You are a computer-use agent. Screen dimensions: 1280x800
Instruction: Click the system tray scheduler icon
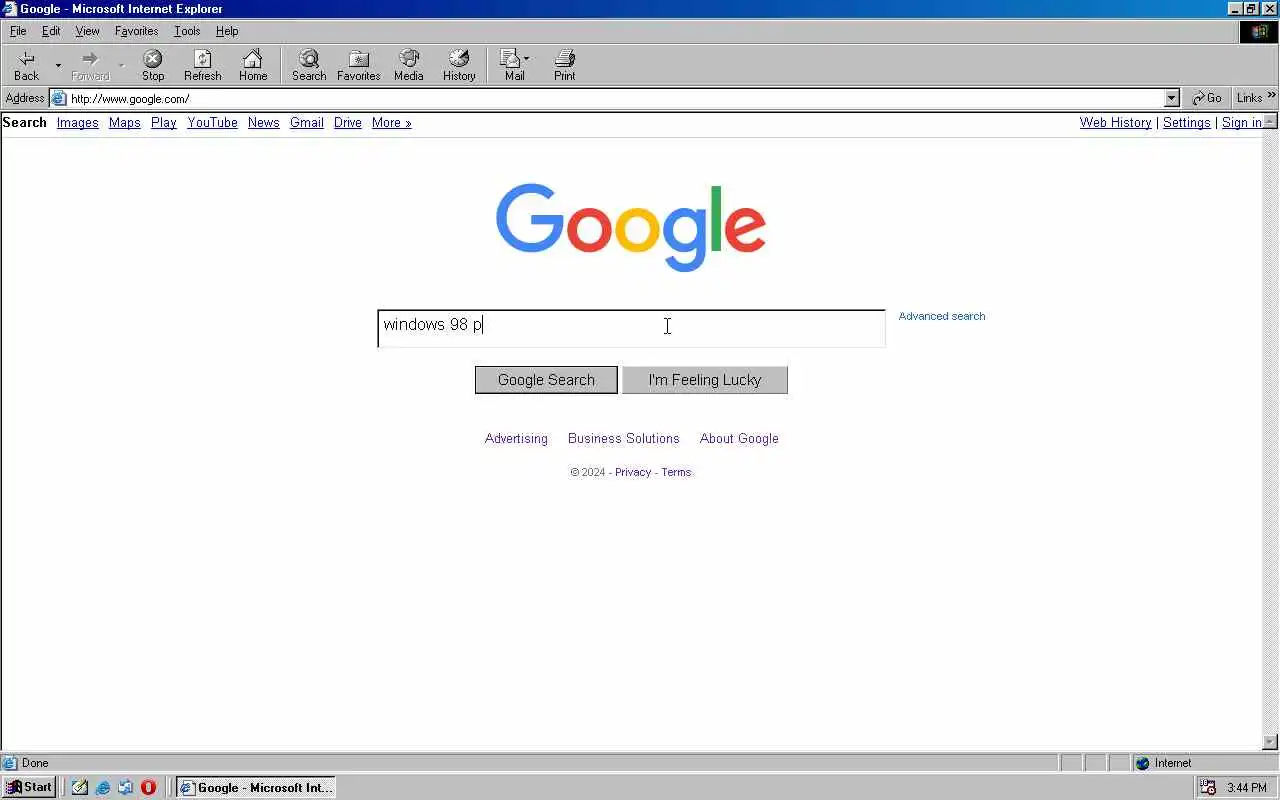point(1208,787)
